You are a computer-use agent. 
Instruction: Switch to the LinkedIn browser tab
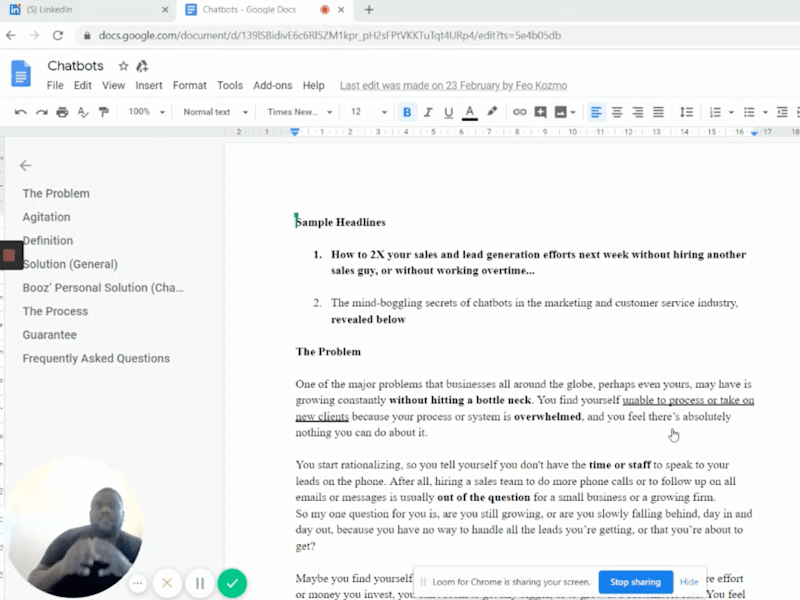87,10
